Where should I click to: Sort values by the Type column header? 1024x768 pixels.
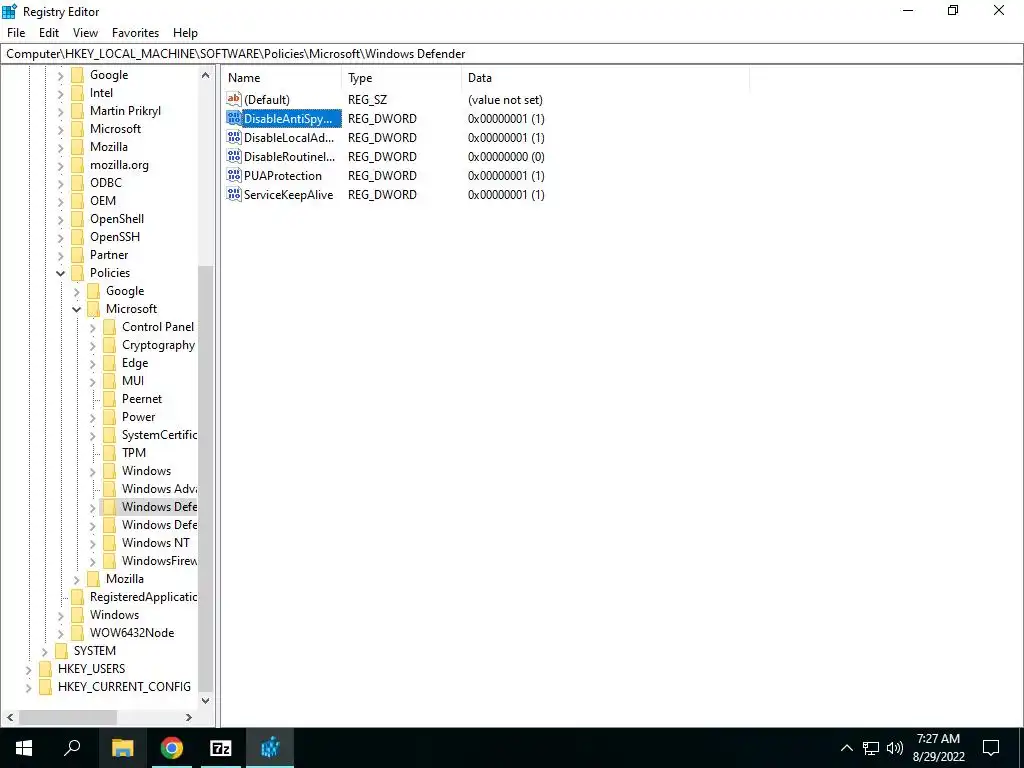[x=402, y=78]
